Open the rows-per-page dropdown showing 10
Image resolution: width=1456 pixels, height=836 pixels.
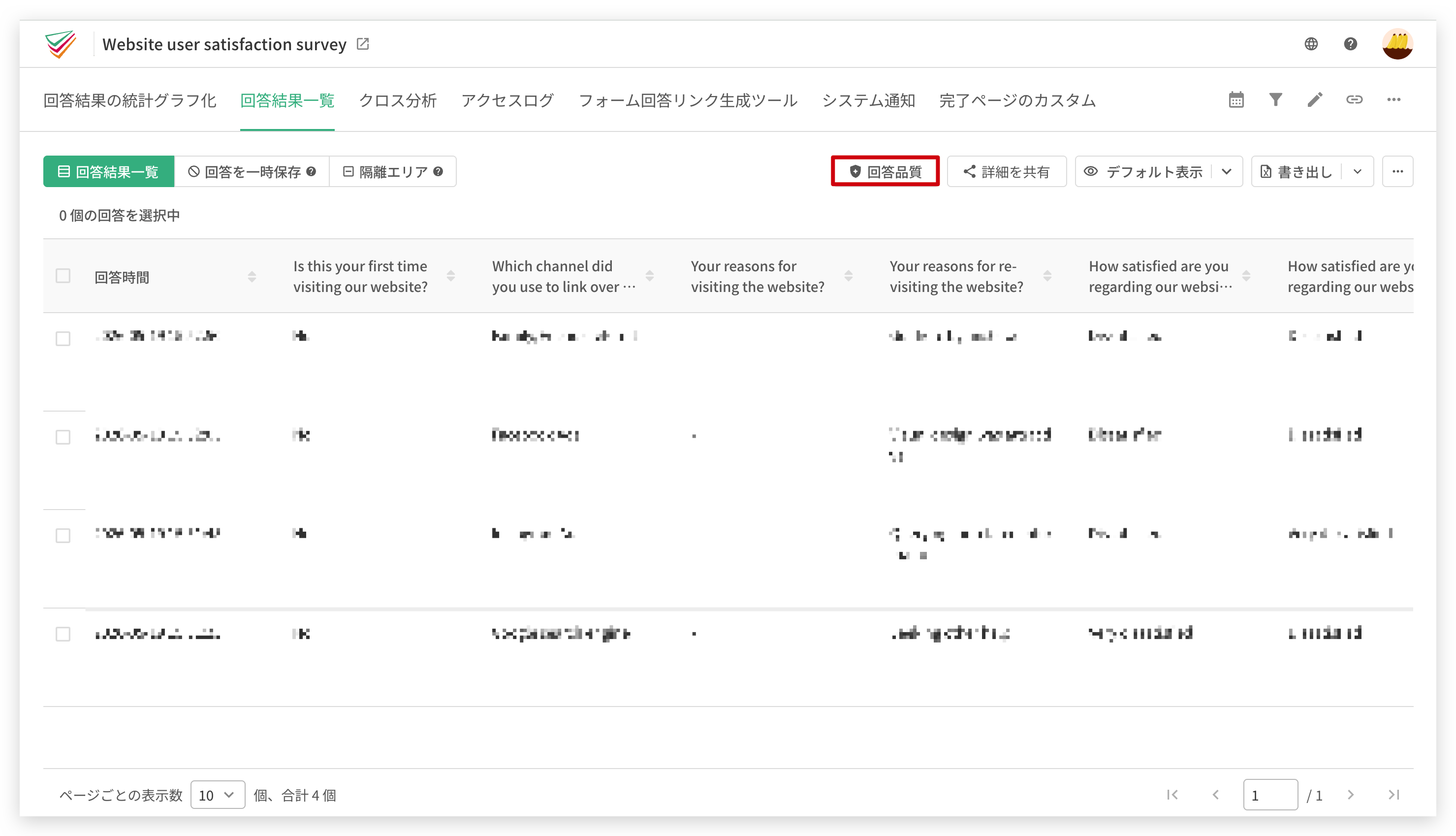tap(218, 795)
